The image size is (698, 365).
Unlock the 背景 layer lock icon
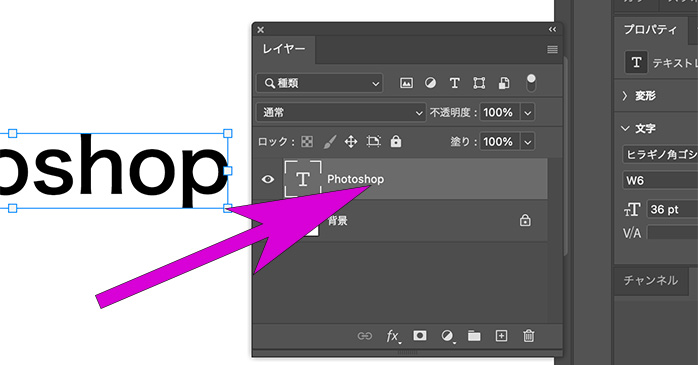[x=525, y=220]
